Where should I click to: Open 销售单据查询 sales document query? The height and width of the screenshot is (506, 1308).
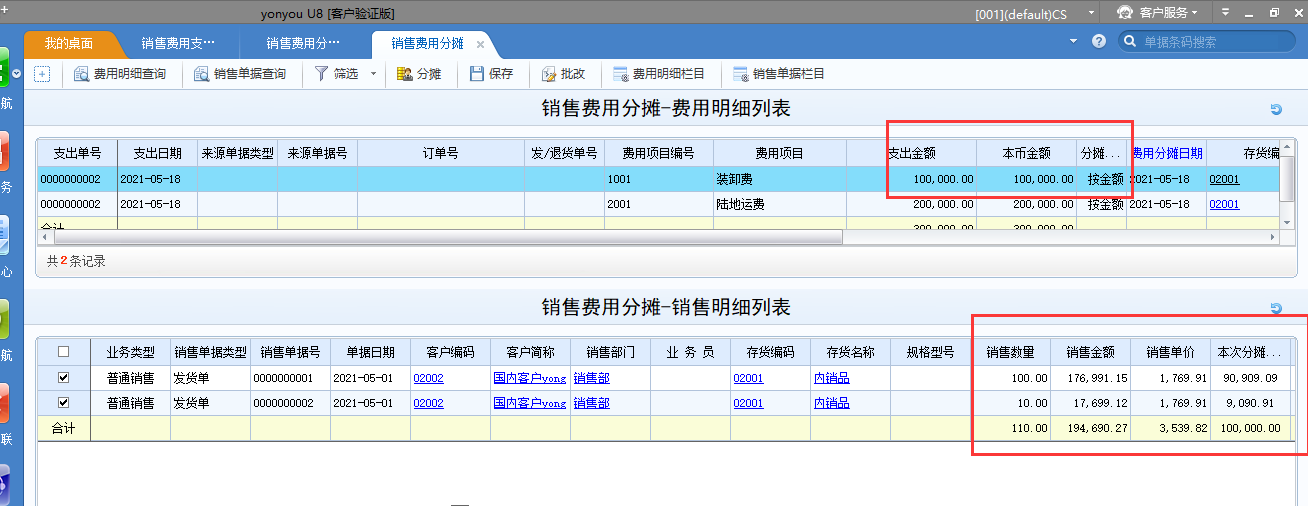[240, 74]
